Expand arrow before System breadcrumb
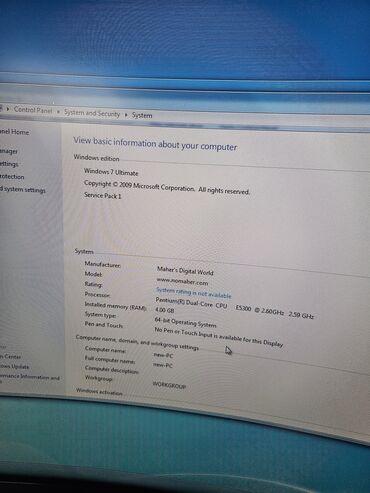370x493 pixels. click(x=126, y=115)
